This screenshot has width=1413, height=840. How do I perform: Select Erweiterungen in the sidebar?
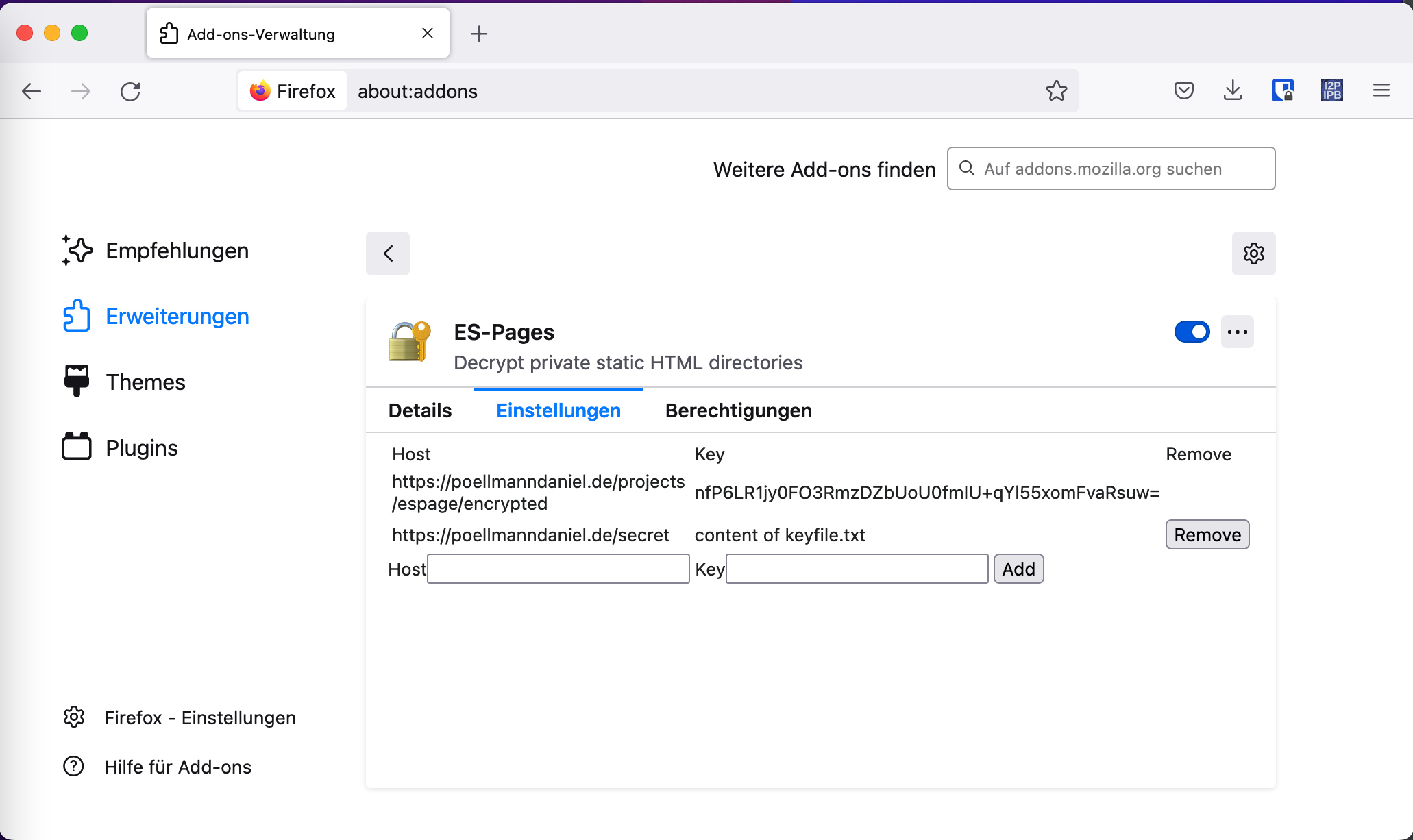tap(156, 317)
